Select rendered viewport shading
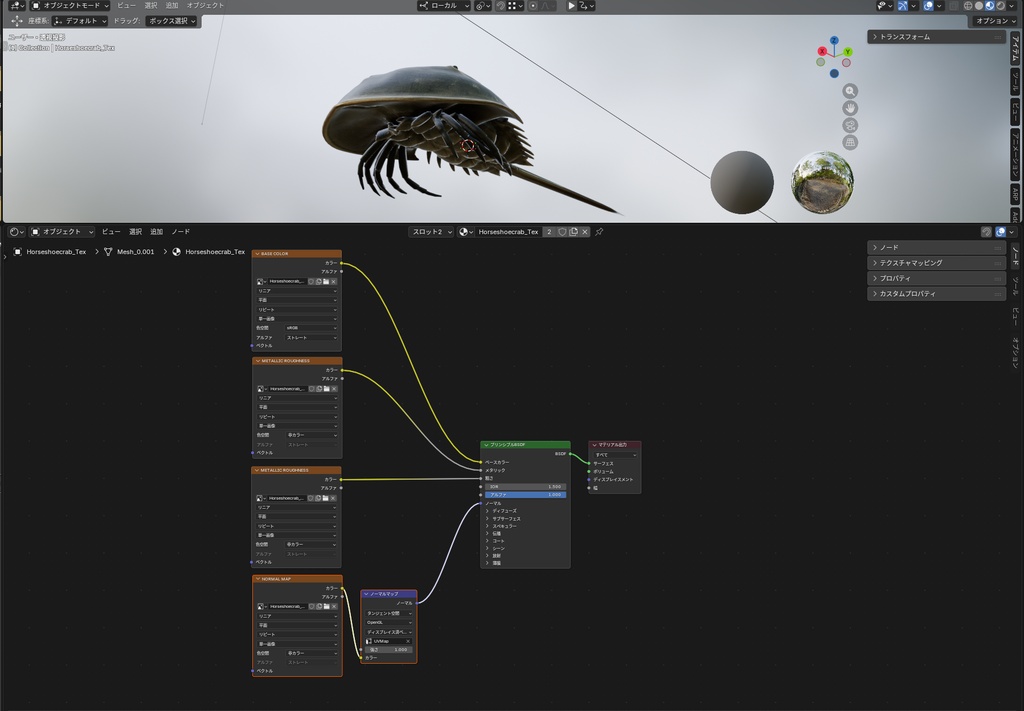Screen dimensions: 1024x711 click(x=1000, y=5)
